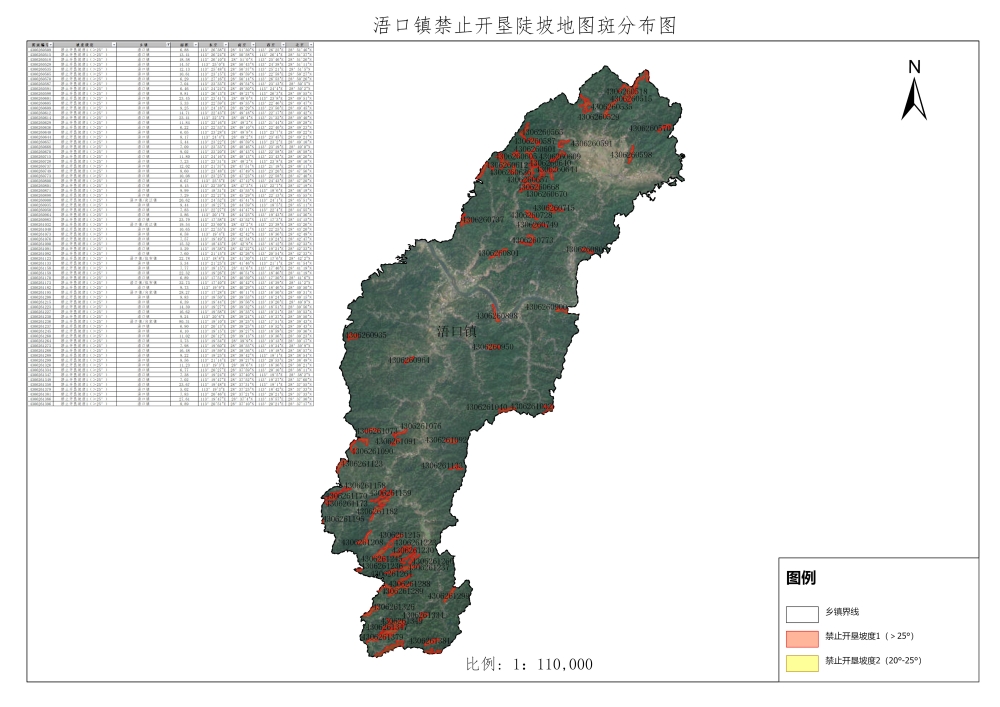
Task: Select the scale text 比例: 1:110,000
Action: point(530,665)
